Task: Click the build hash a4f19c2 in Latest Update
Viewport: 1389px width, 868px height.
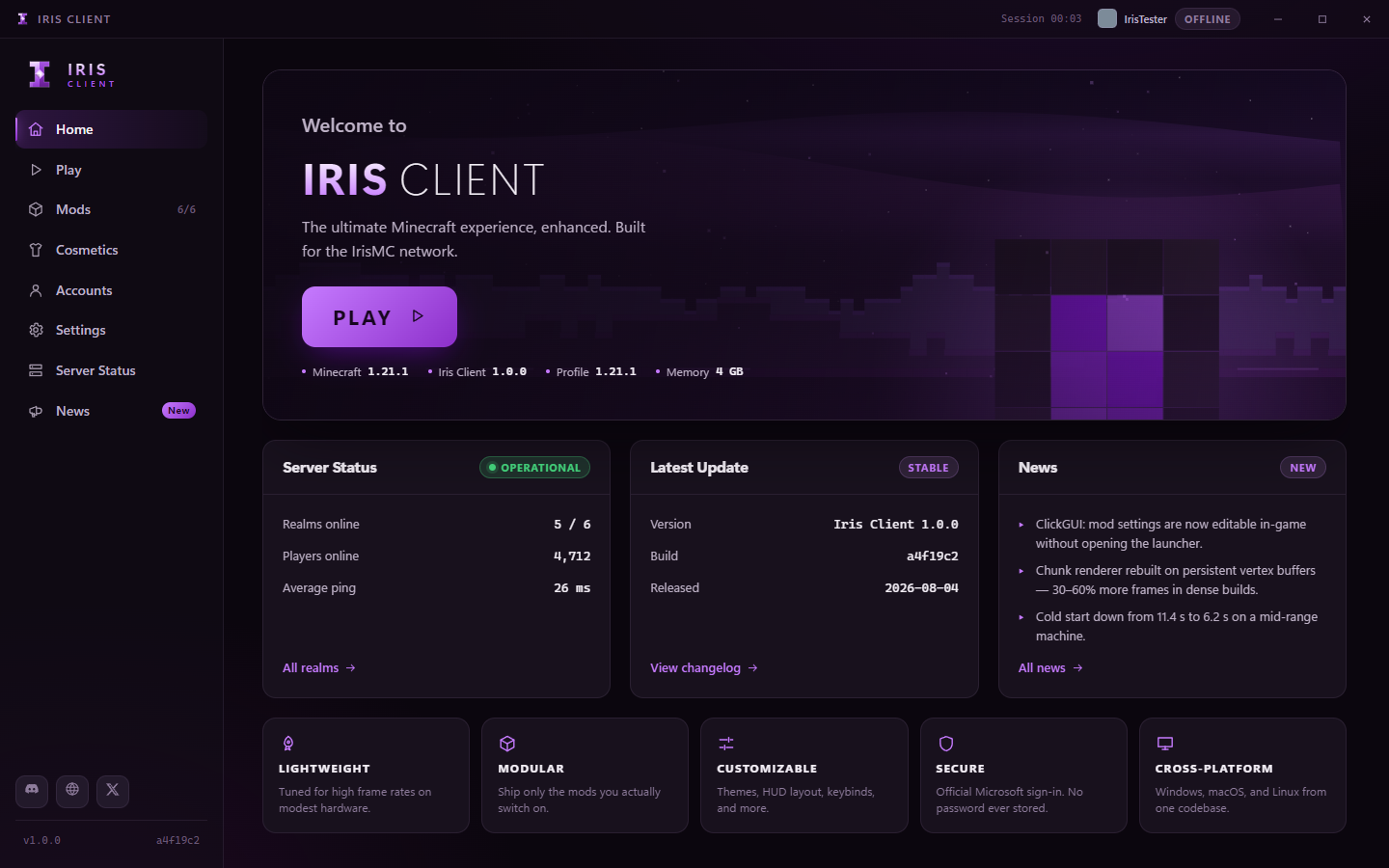Action: point(932,556)
